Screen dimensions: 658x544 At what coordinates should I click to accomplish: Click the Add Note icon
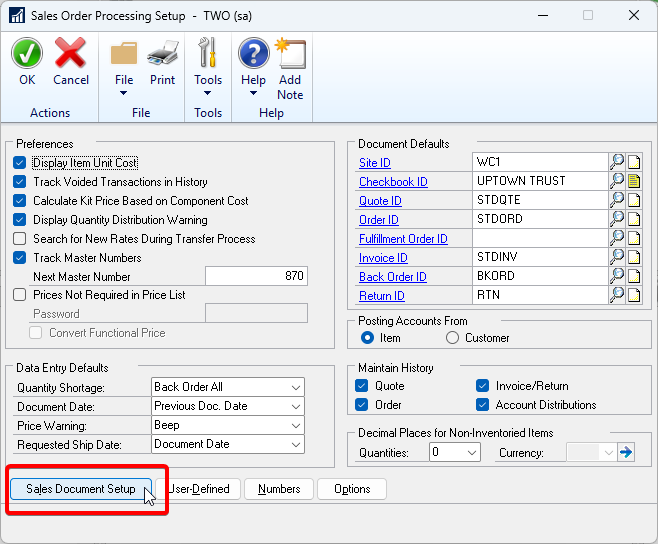tap(290, 53)
